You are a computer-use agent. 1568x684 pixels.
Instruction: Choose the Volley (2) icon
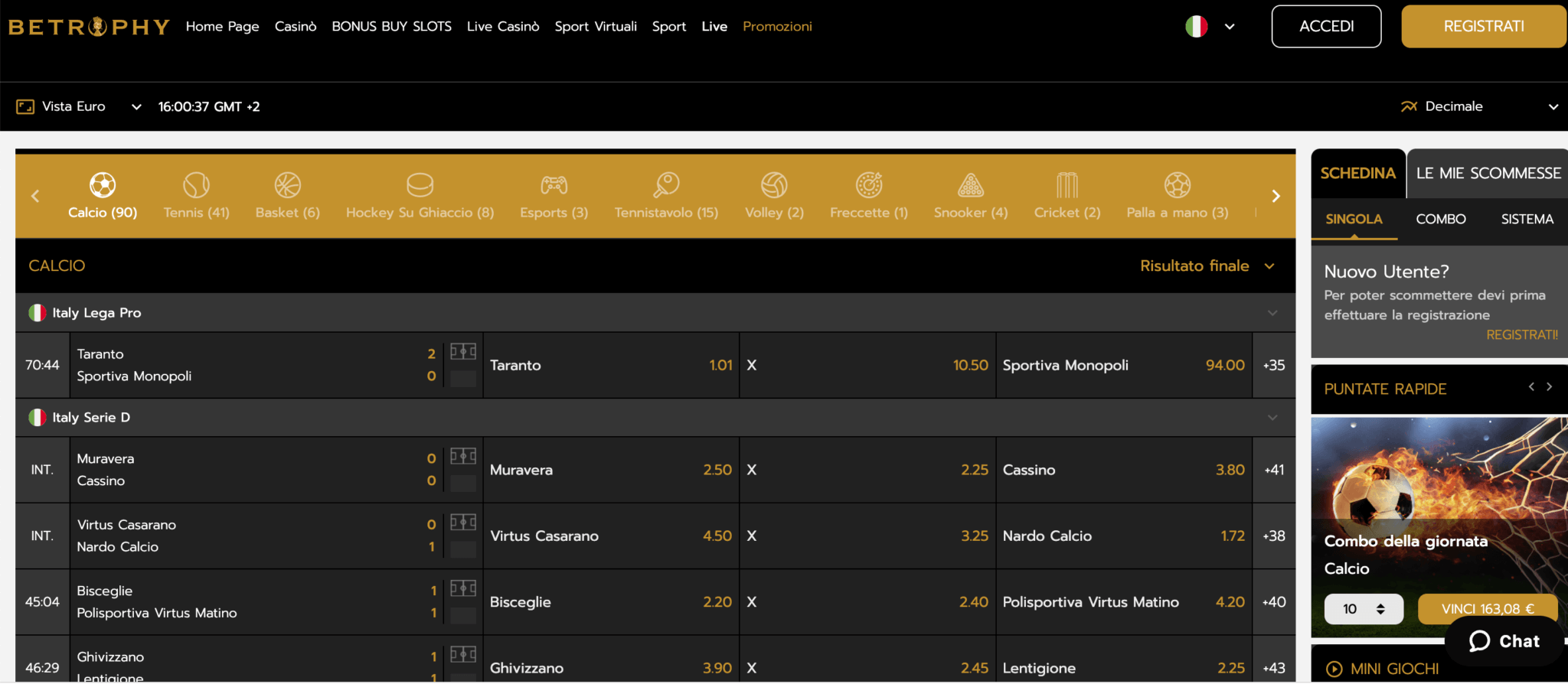(774, 184)
